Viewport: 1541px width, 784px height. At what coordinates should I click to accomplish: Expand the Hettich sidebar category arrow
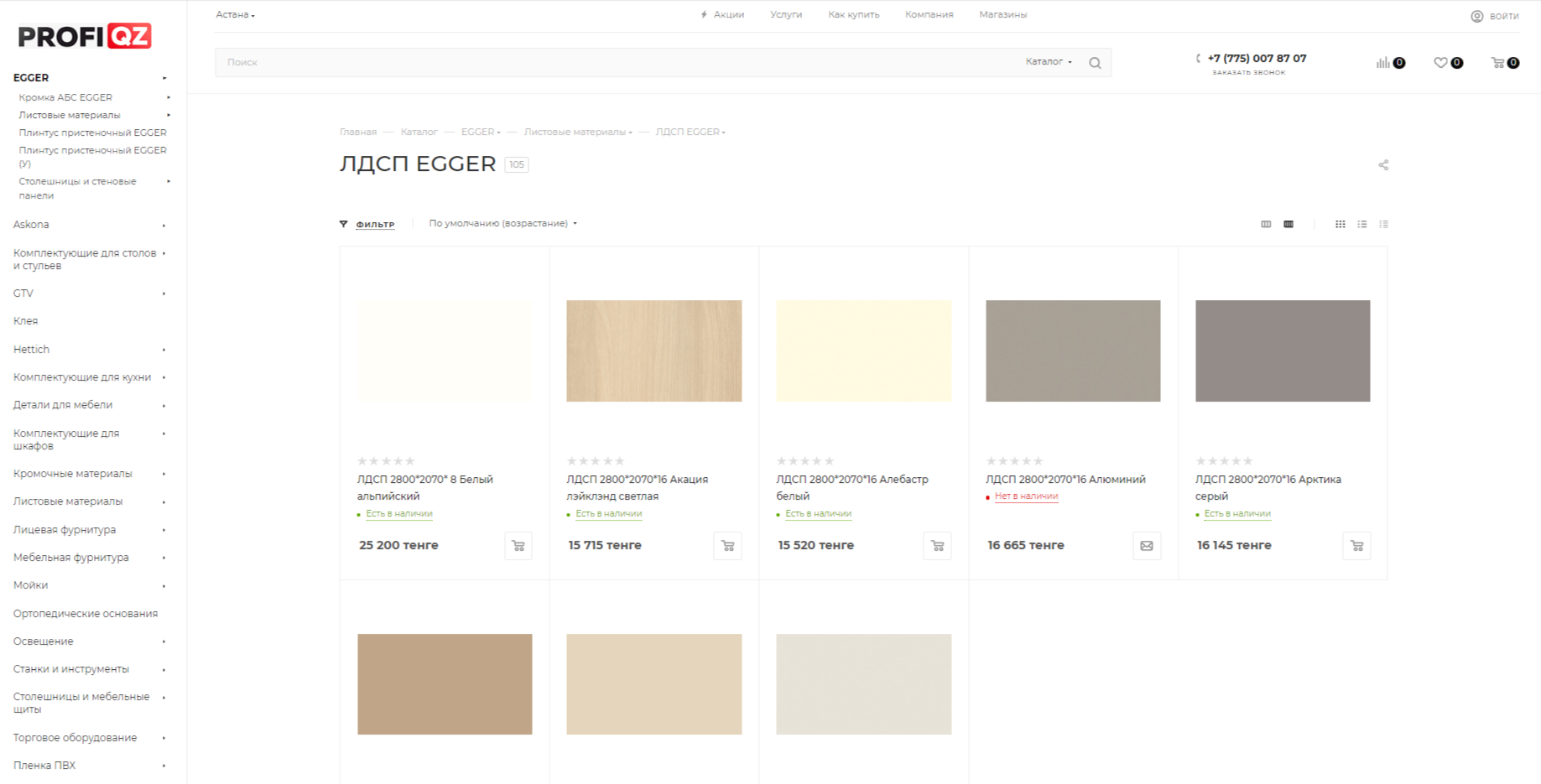pos(164,350)
